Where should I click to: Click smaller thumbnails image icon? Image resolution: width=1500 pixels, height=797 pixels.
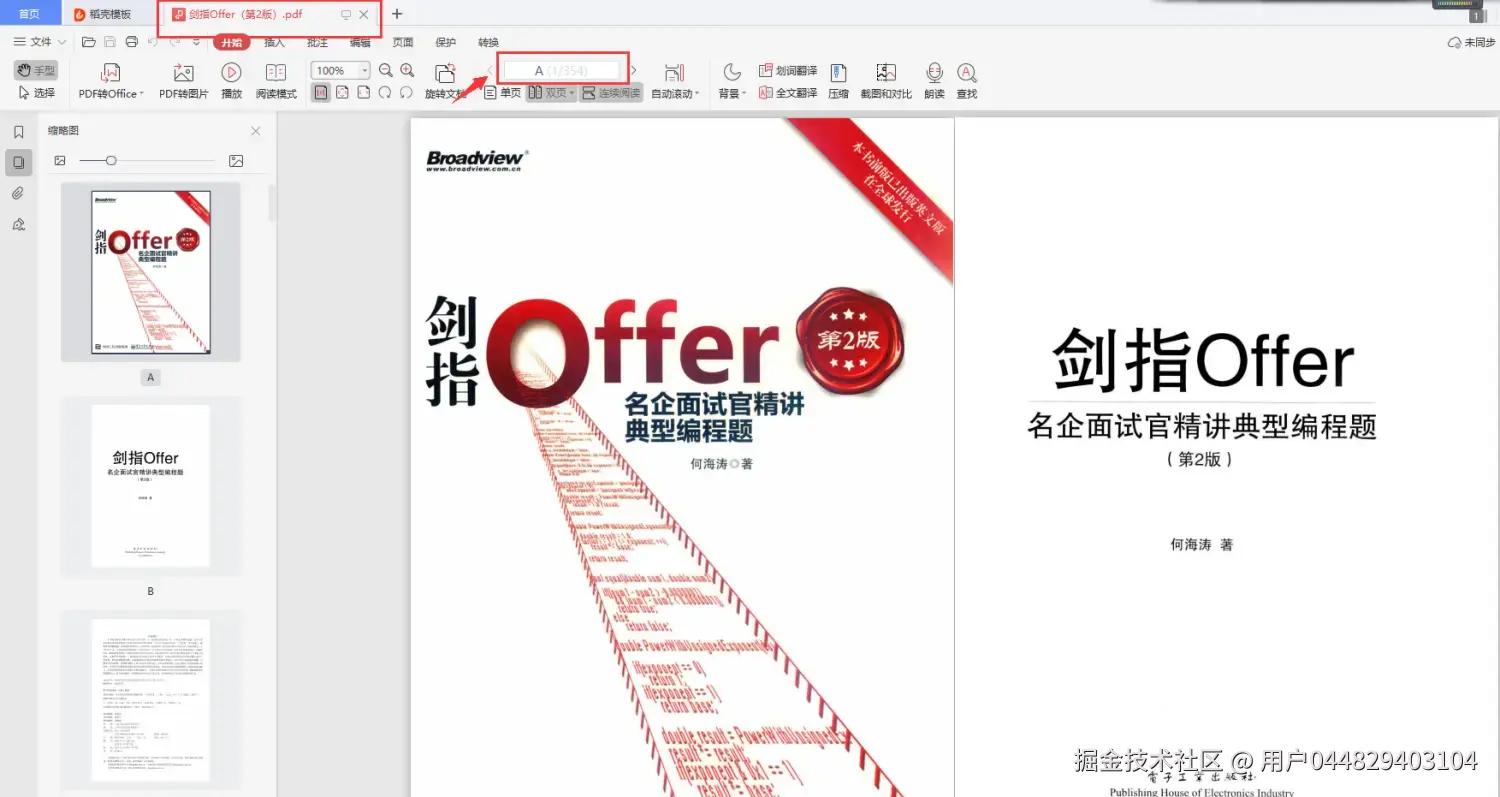pyautogui.click(x=60, y=160)
